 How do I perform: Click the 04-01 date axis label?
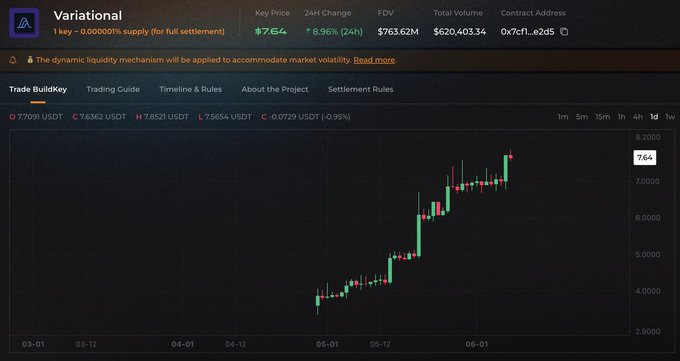182,345
